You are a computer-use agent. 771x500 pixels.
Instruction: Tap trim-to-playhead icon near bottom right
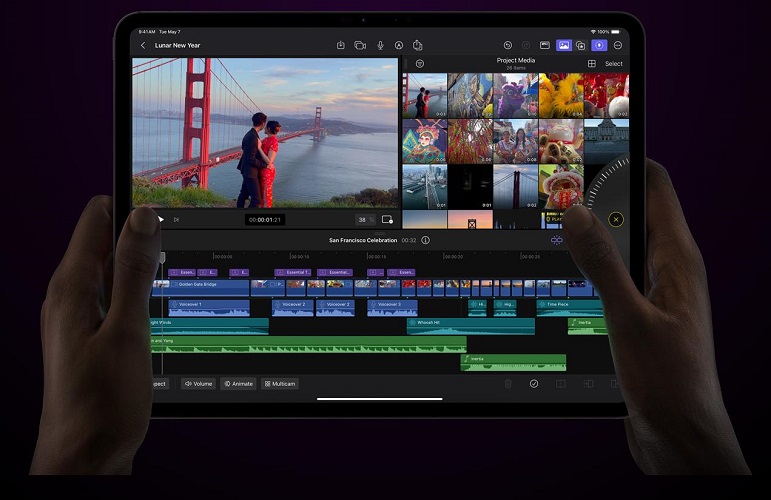click(x=588, y=383)
